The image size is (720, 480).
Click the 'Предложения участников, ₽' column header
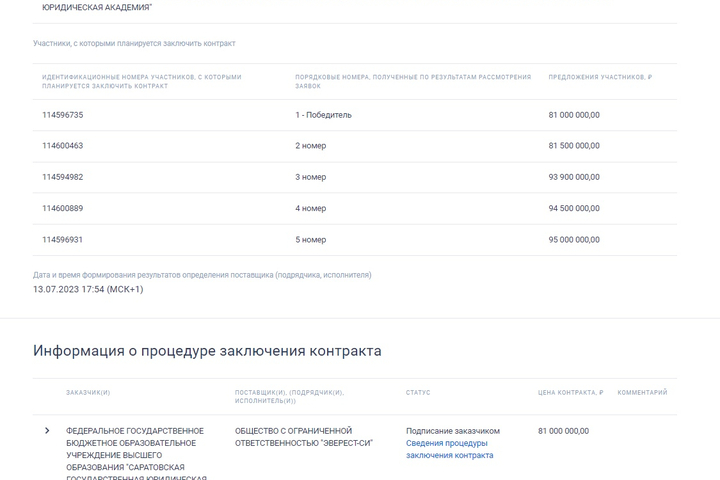click(x=600, y=77)
